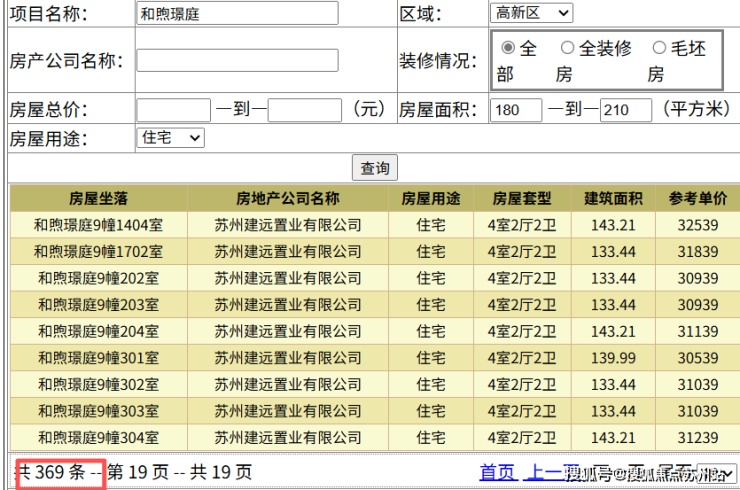
Task: Click the 参考单价 column header
Action: click(697, 198)
